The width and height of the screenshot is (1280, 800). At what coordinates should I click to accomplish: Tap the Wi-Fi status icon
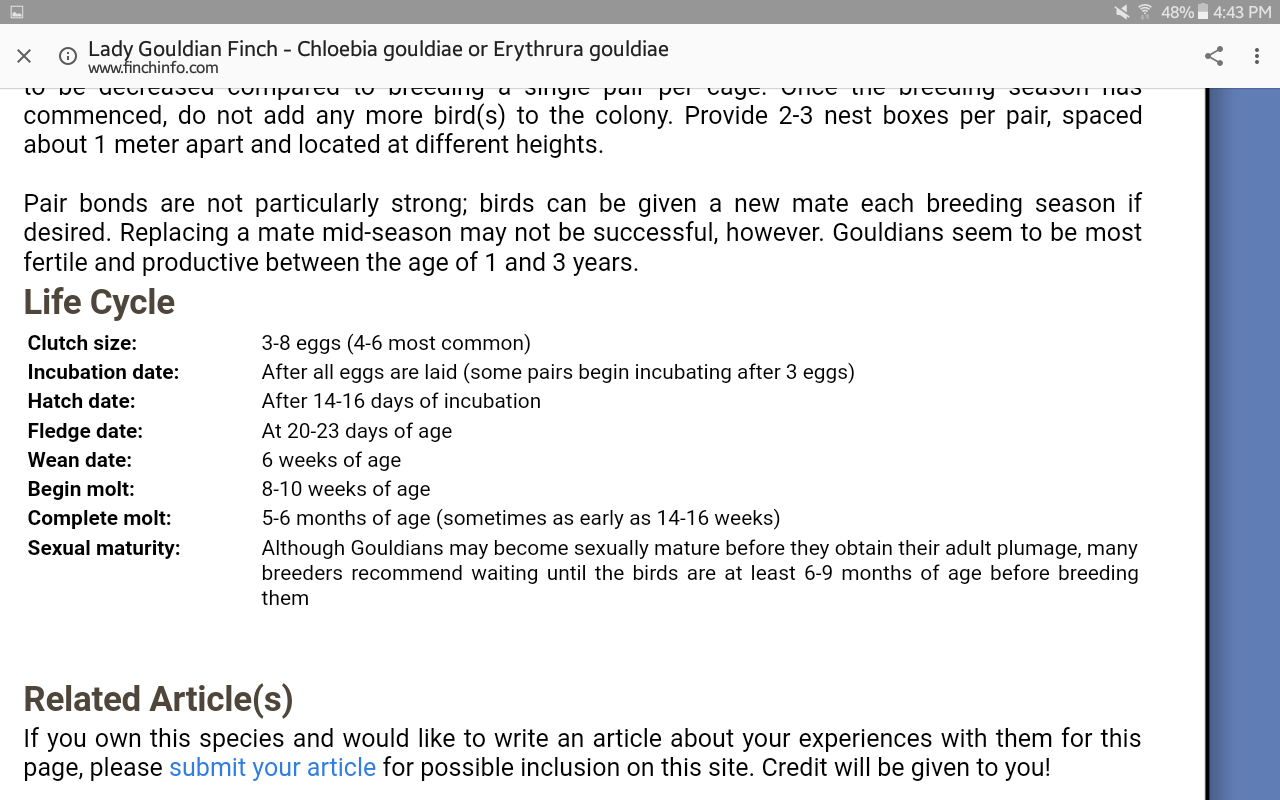coord(1145,12)
